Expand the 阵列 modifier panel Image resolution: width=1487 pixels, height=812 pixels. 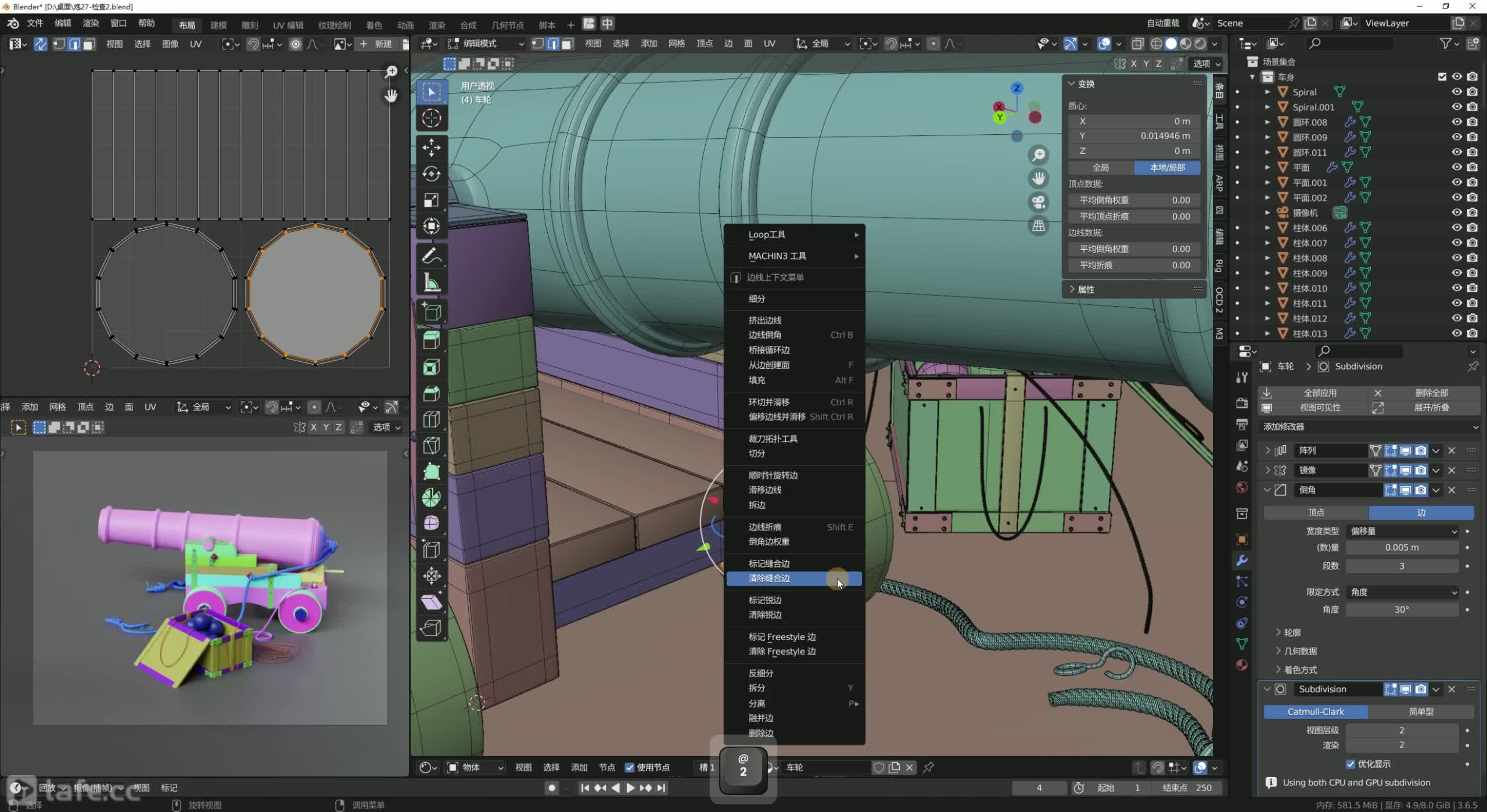1267,451
